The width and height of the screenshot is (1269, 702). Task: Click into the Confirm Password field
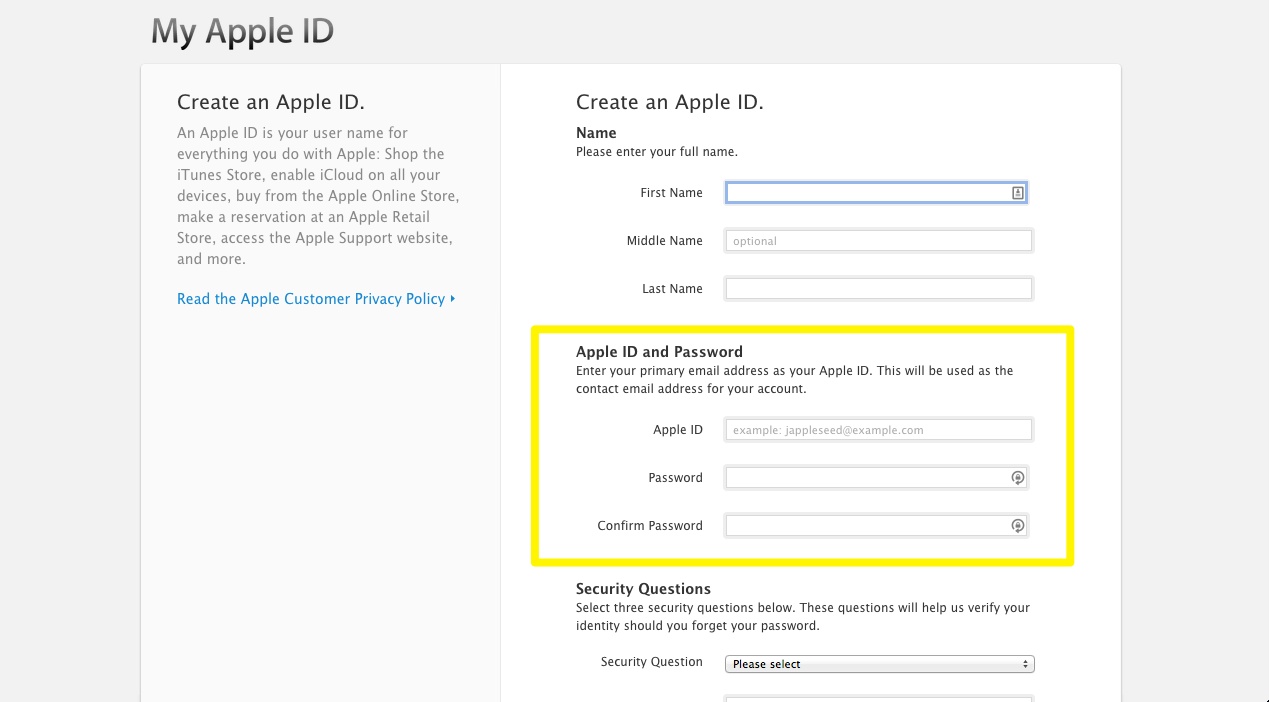point(877,526)
